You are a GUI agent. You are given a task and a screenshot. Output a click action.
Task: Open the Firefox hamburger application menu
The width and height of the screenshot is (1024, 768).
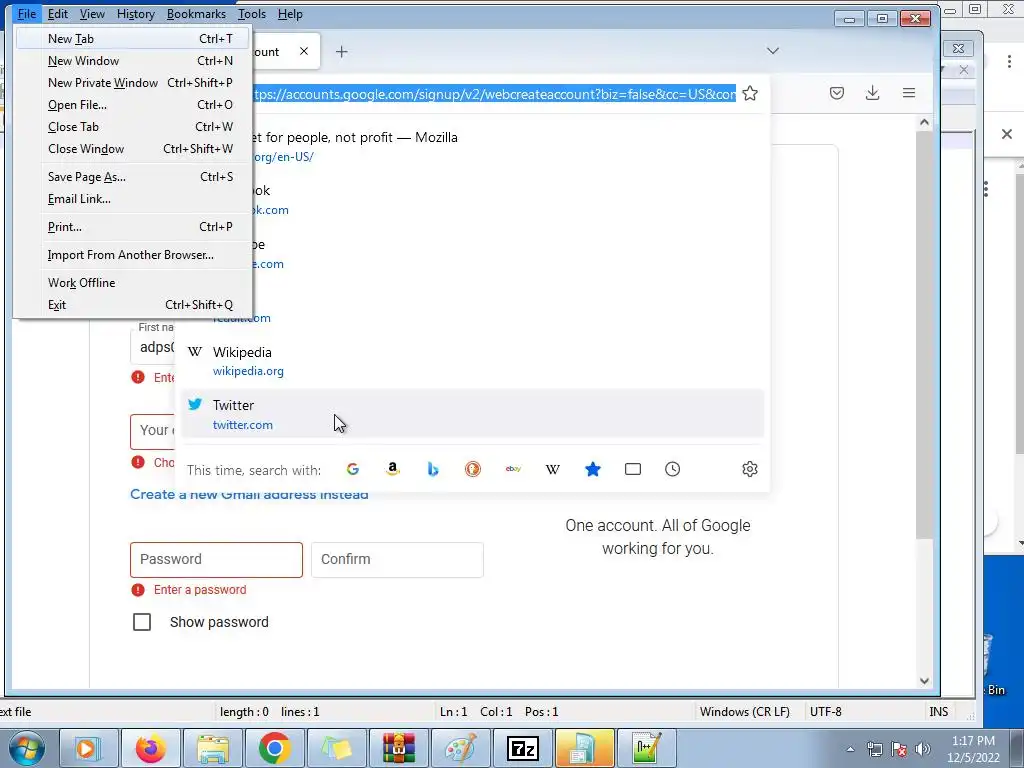point(908,93)
